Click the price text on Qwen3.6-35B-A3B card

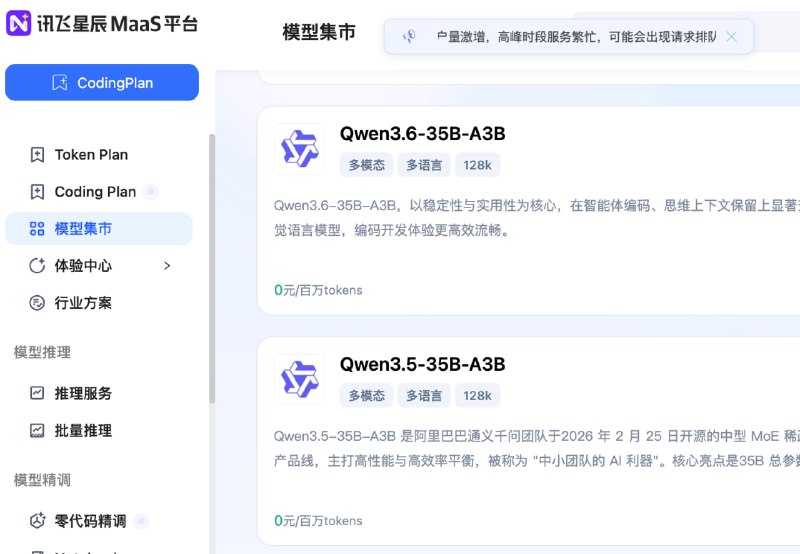click(x=318, y=290)
